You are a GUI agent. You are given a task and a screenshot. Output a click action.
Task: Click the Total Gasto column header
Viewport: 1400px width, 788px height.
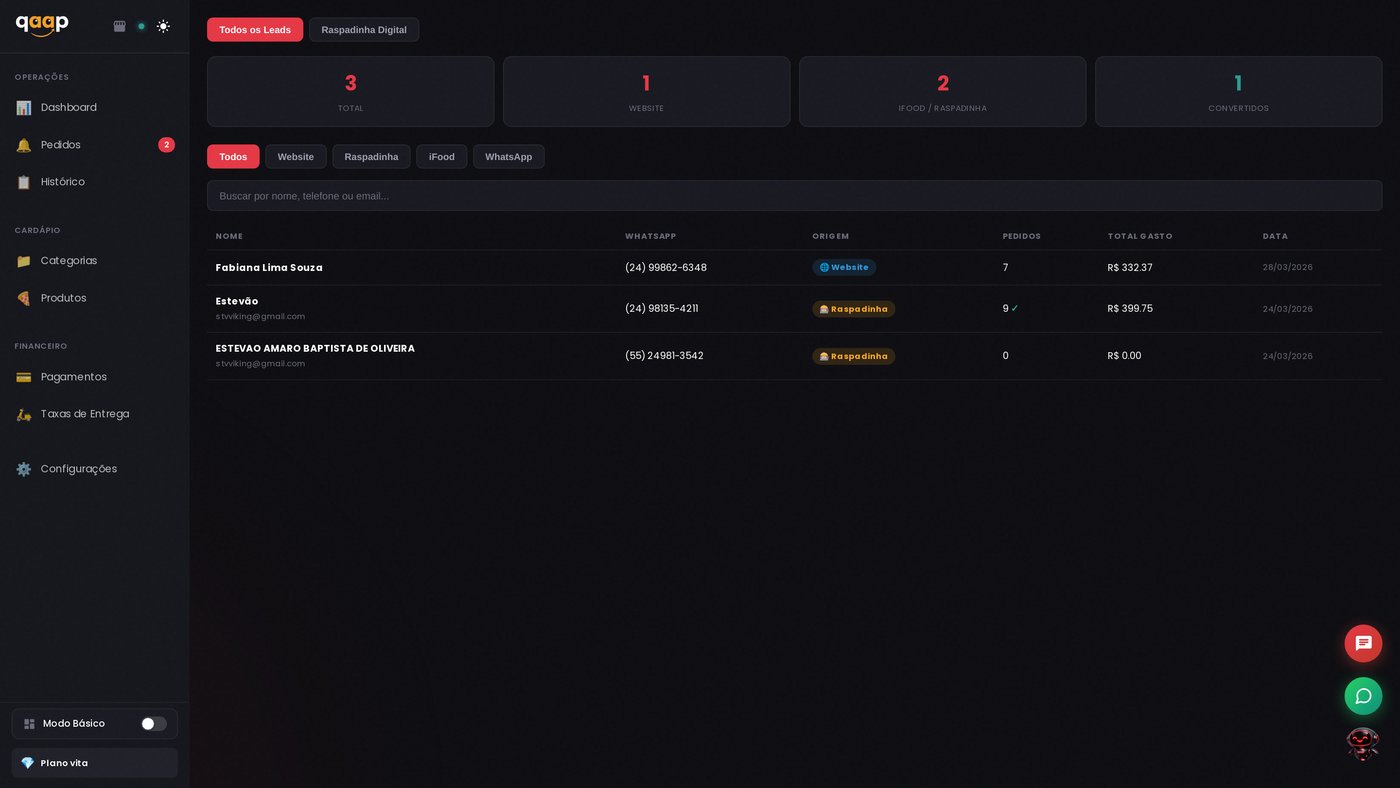coord(1140,236)
